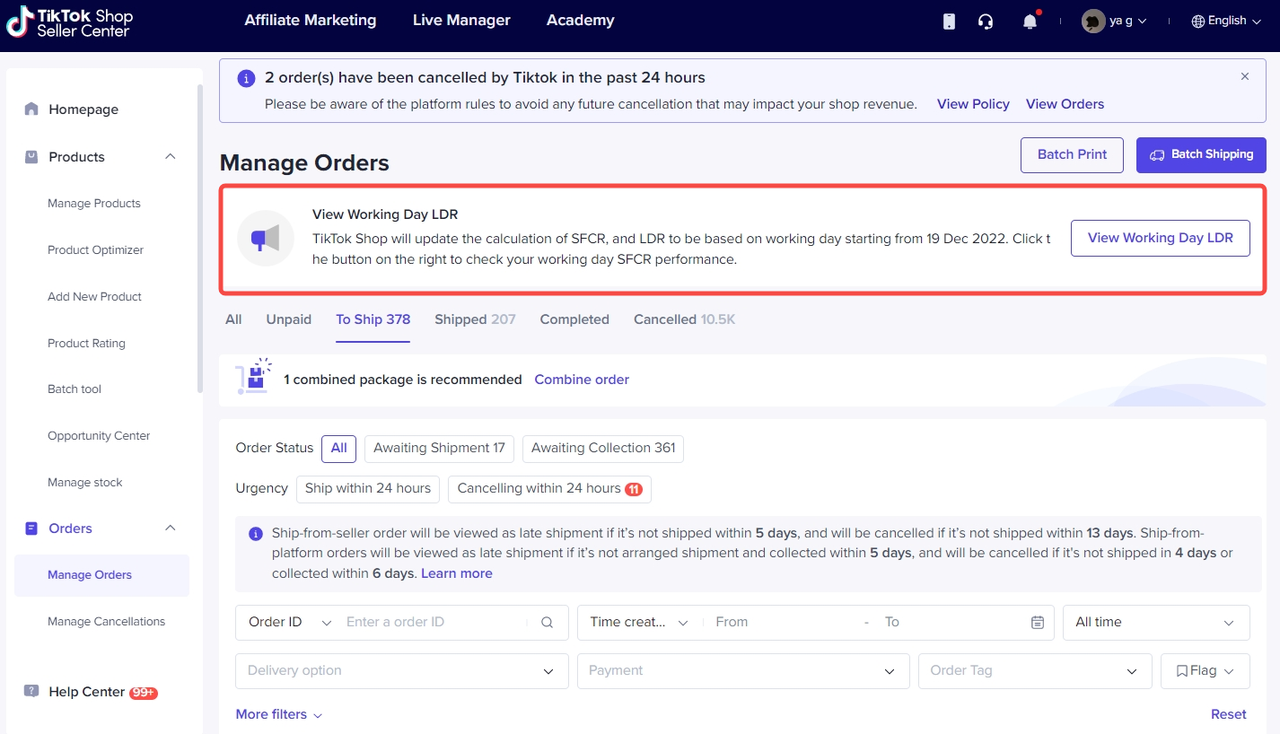This screenshot has height=734, width=1280.
Task: Focus the Enter a order ID field
Action: [x=434, y=622]
